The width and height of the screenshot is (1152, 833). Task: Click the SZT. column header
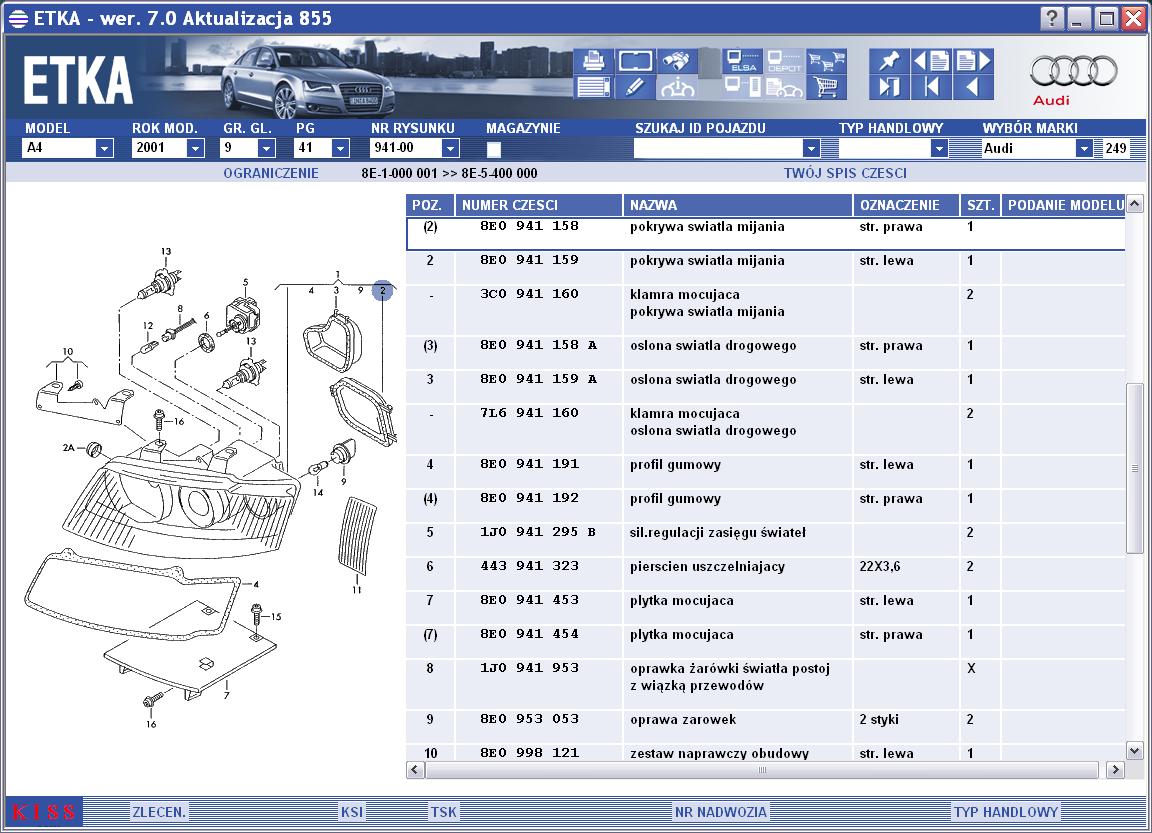(980, 205)
